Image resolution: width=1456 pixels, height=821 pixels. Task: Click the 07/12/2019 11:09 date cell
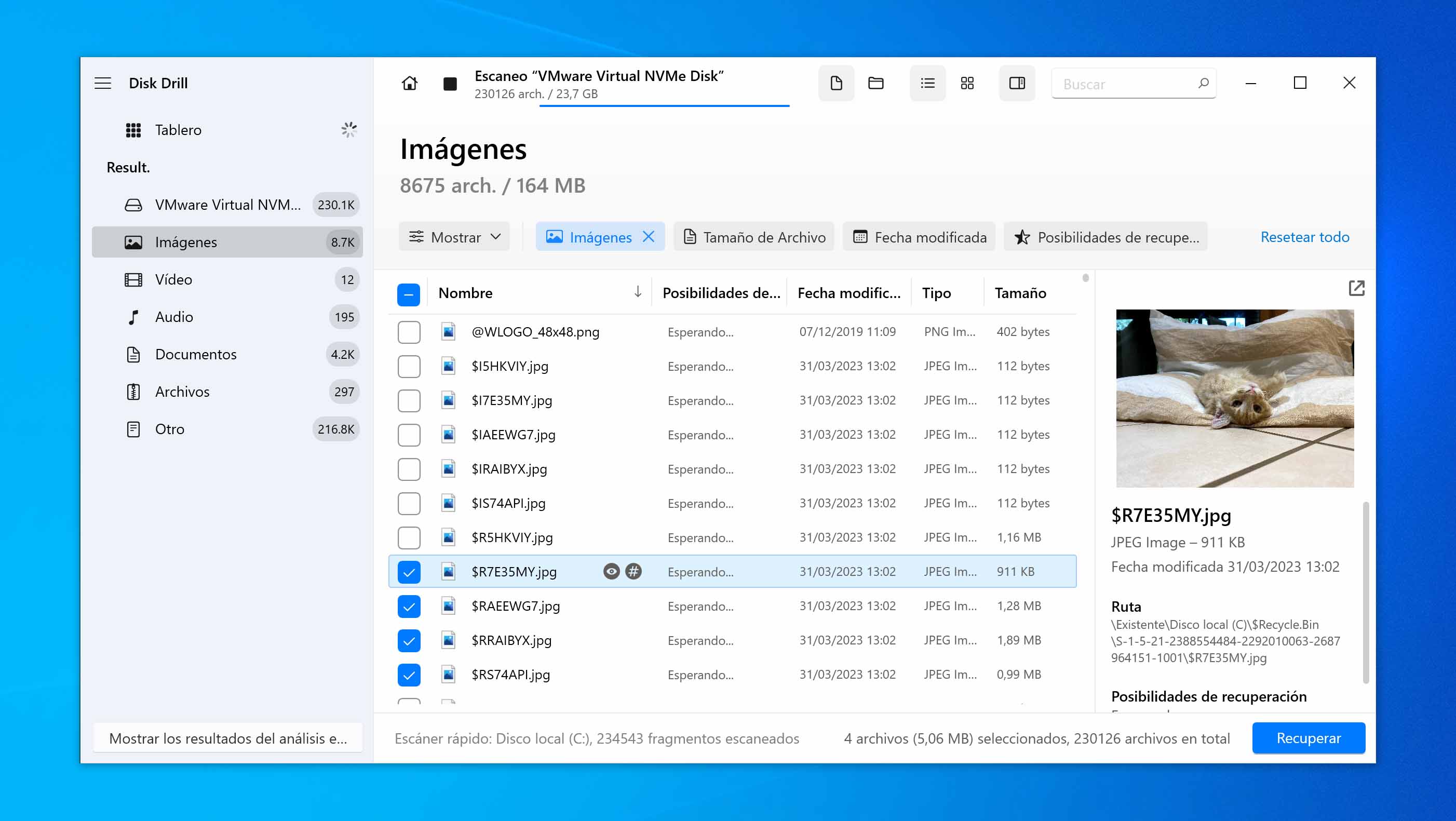(x=847, y=331)
